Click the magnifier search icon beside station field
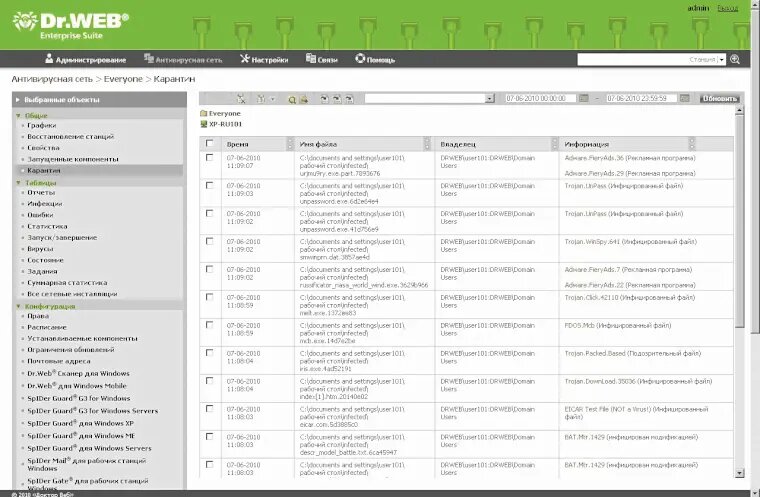Screen dimensions: 760x497 coord(735,59)
